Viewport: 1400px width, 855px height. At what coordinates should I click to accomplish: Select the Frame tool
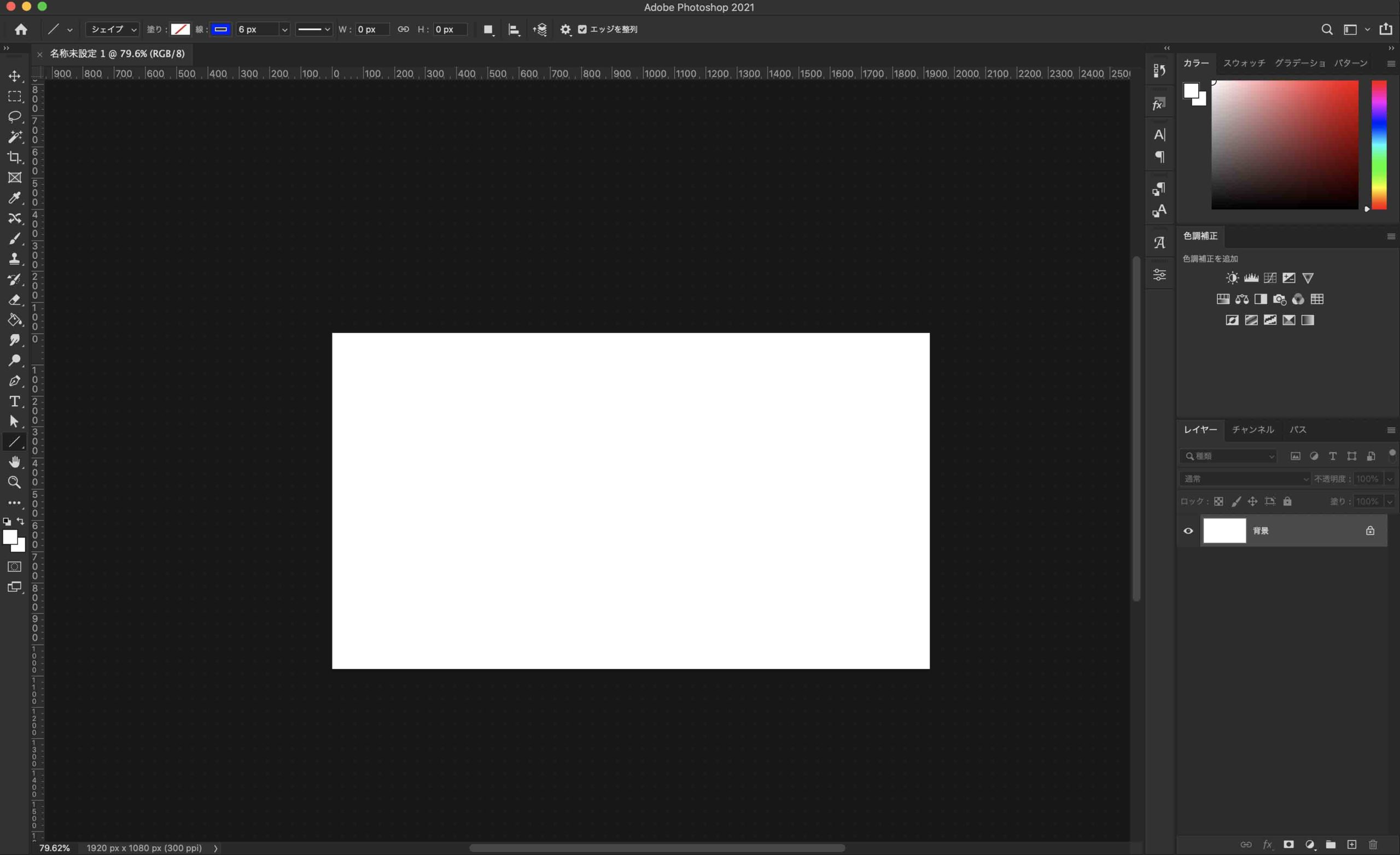pos(15,178)
